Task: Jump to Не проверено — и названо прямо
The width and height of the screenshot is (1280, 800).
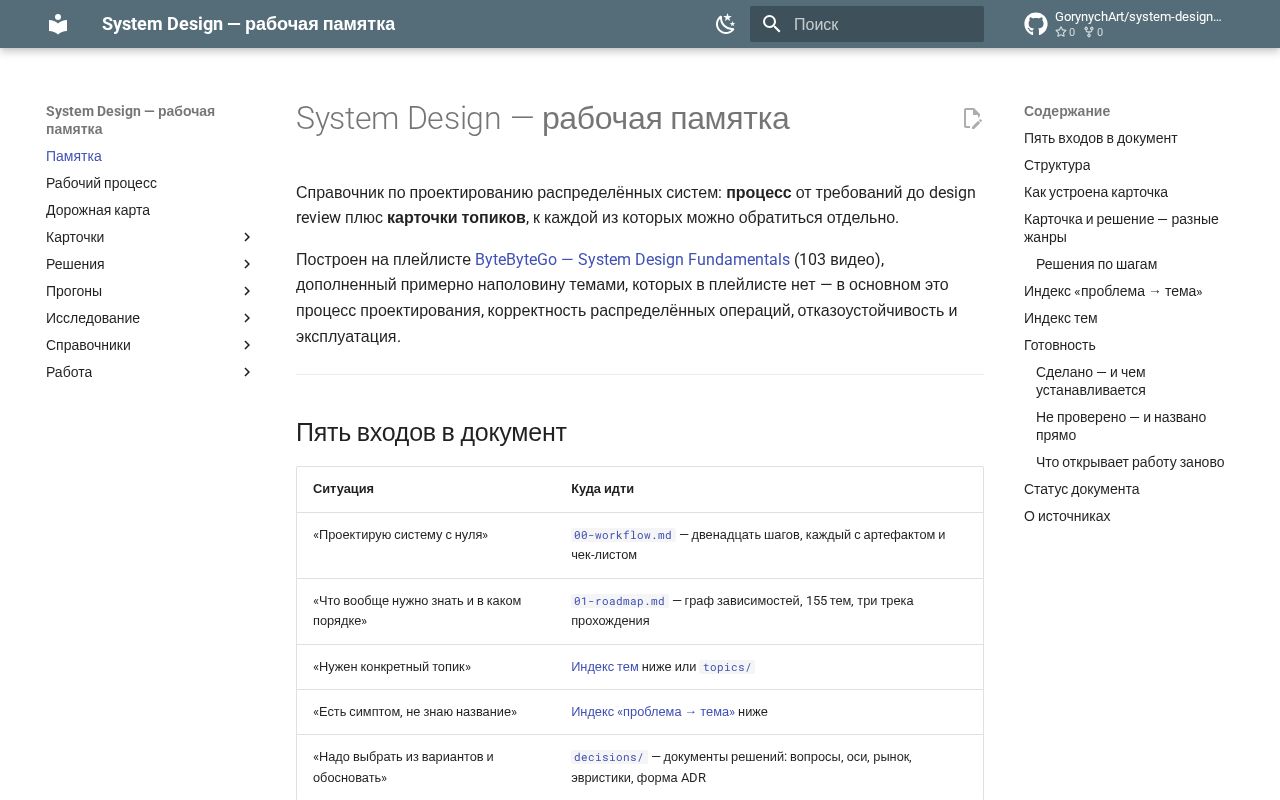Action: 1121,426
